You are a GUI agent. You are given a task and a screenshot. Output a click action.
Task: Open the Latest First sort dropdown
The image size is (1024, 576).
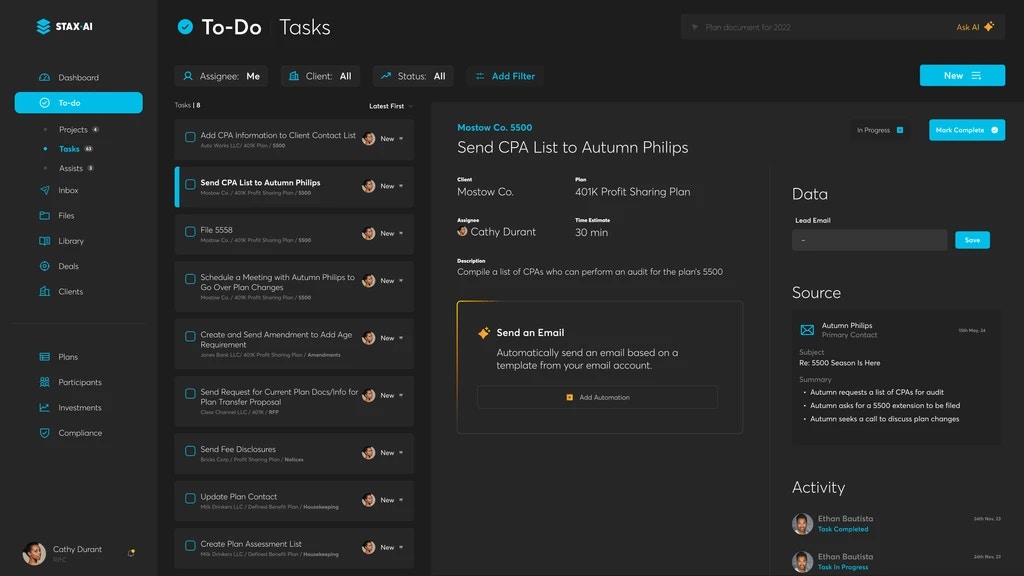[x=390, y=106]
